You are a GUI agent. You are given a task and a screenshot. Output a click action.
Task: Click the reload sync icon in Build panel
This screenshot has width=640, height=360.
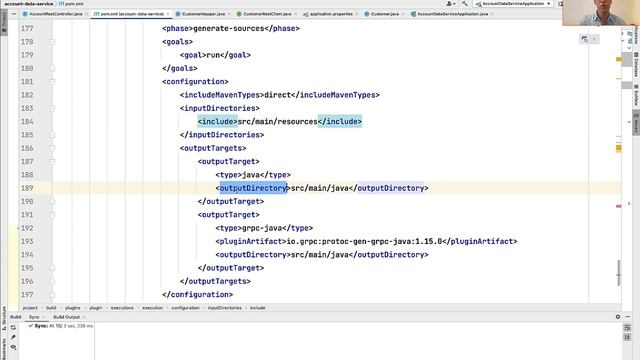(x=13, y=327)
